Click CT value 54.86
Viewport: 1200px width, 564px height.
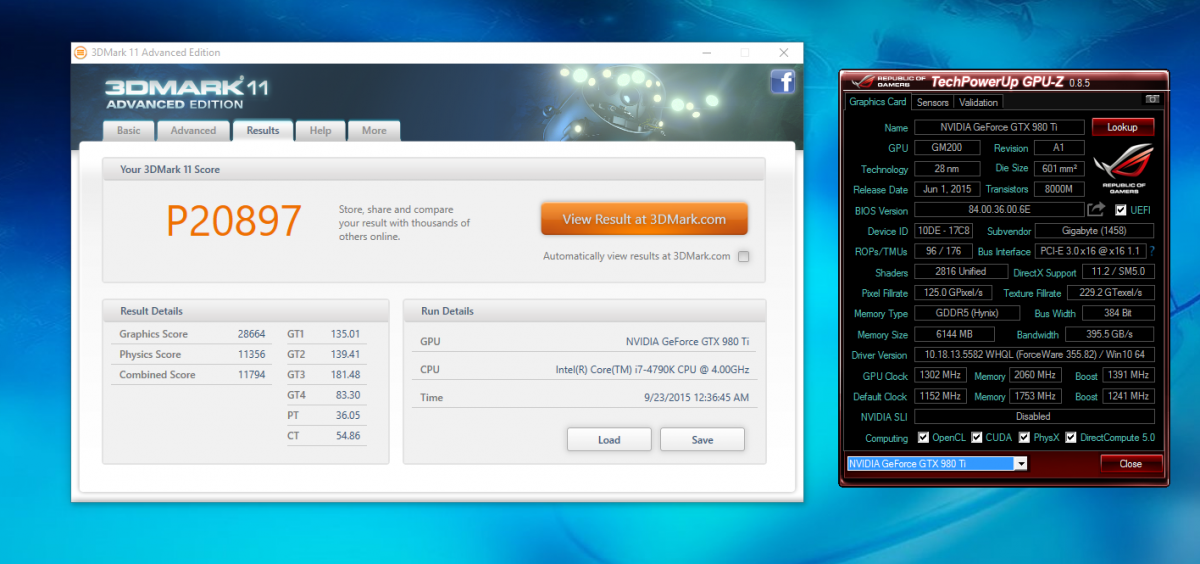(x=348, y=436)
